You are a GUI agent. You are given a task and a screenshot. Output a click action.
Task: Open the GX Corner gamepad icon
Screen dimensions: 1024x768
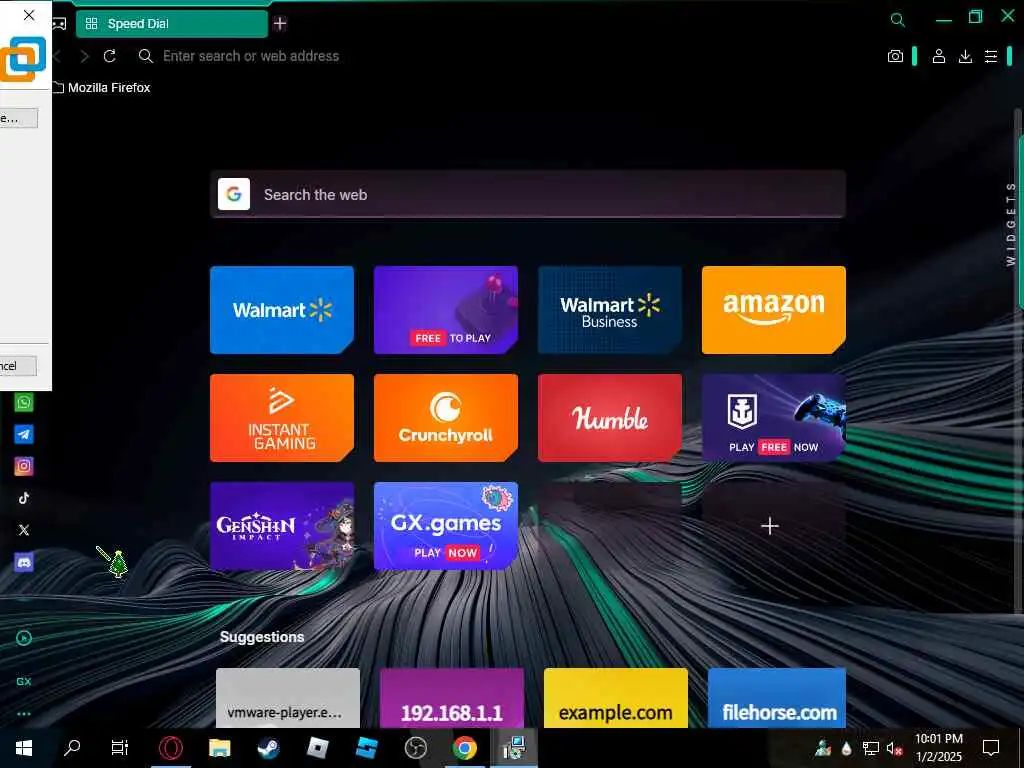pos(59,24)
